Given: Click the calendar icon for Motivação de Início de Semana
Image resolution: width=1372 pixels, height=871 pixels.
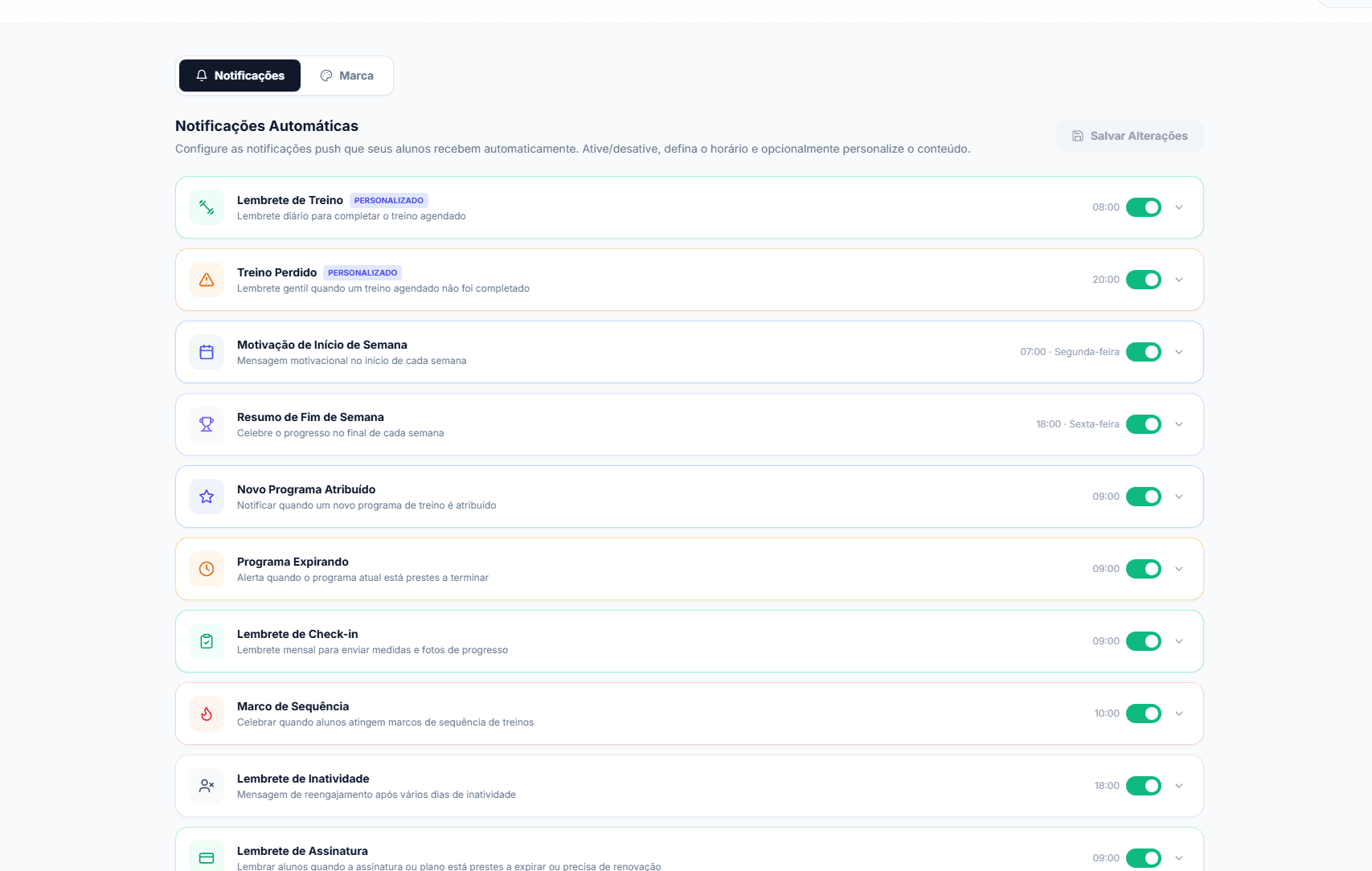Looking at the screenshot, I should [207, 352].
